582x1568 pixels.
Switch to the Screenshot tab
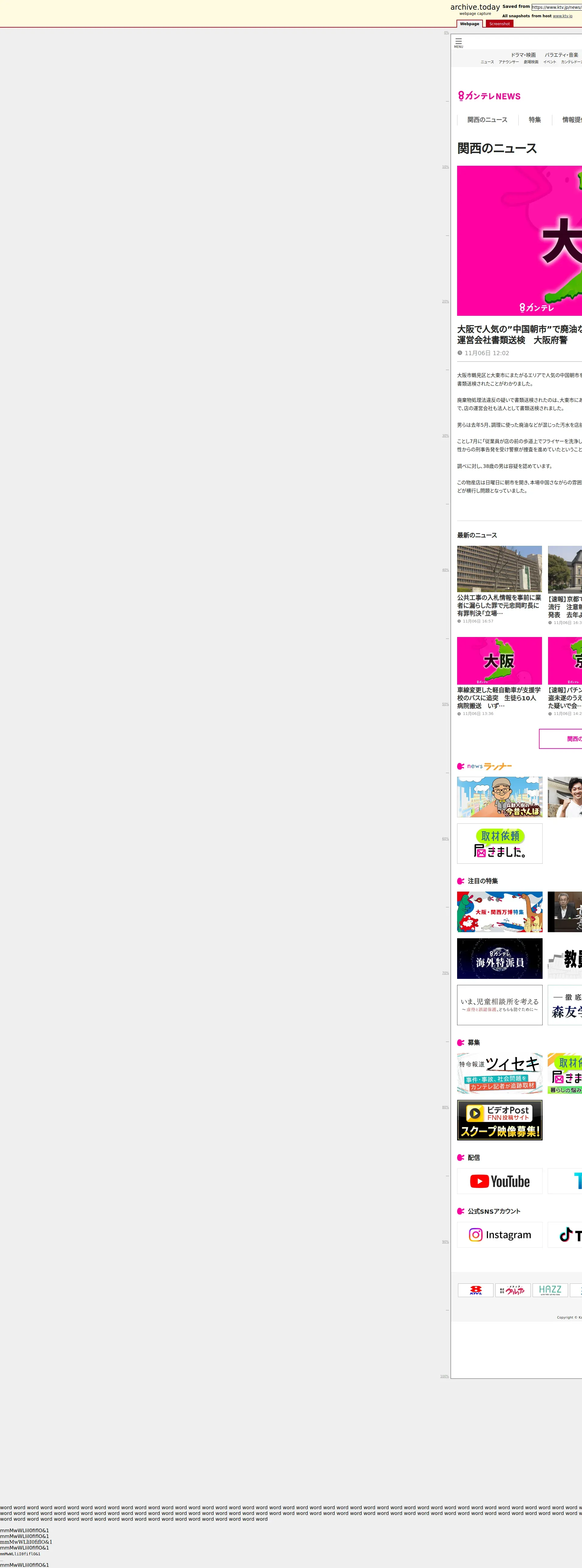(499, 24)
